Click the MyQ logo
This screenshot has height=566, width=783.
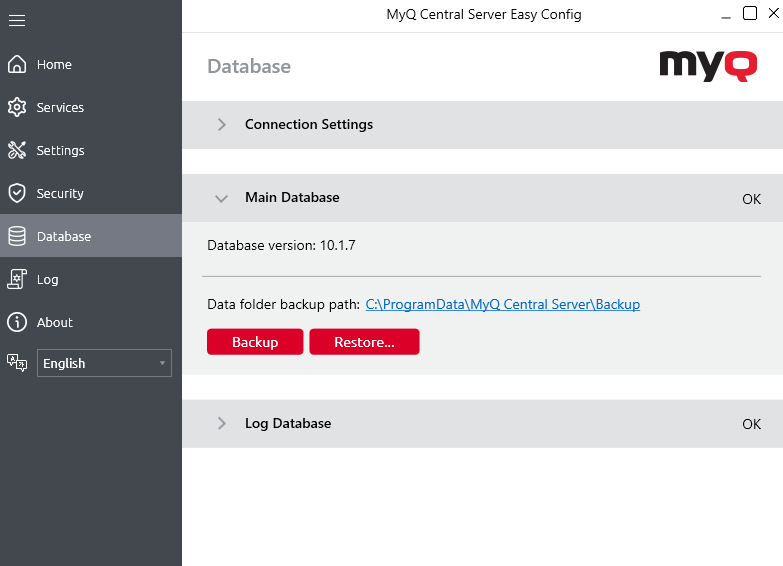click(707, 66)
